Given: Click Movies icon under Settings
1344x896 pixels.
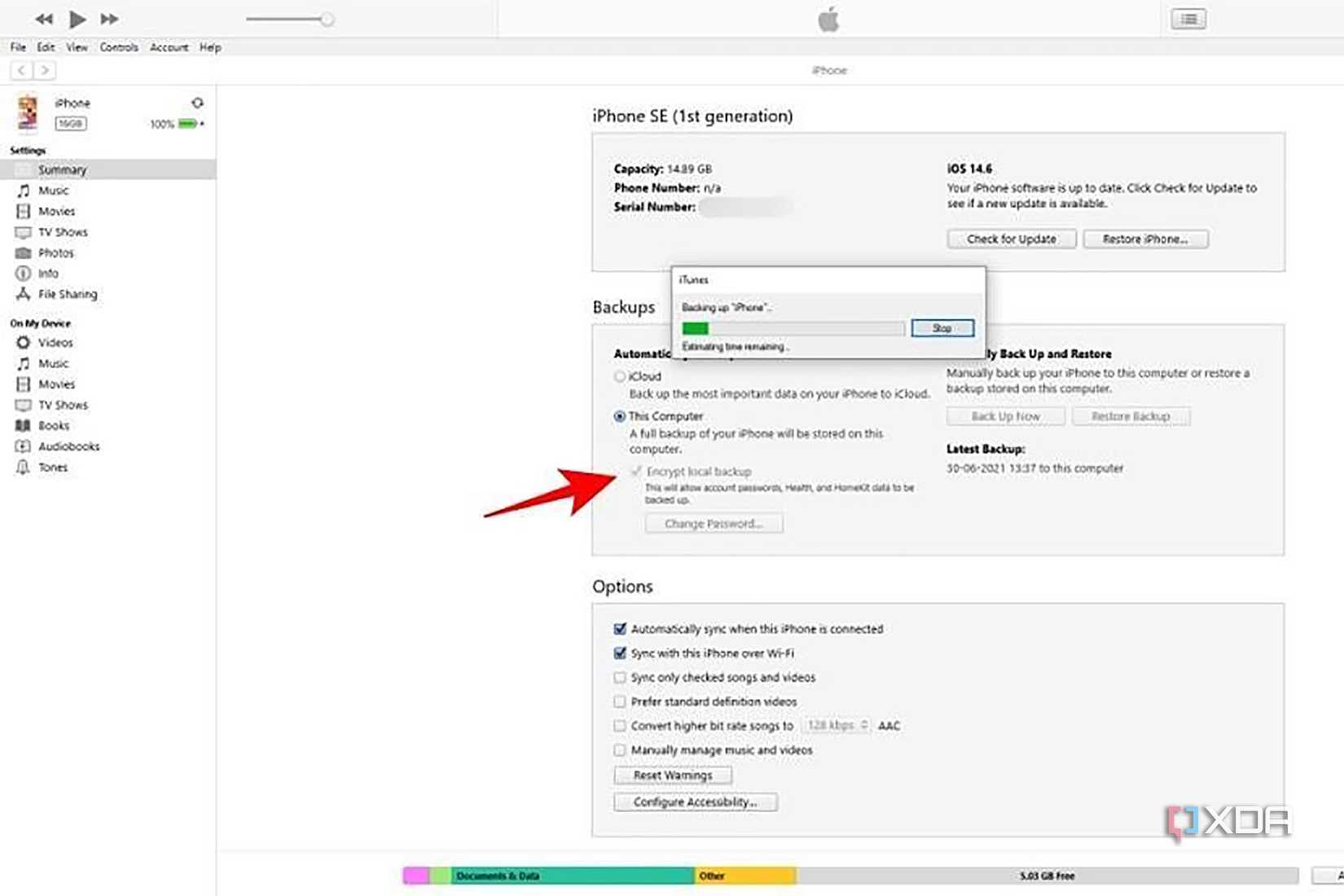Looking at the screenshot, I should point(24,212).
